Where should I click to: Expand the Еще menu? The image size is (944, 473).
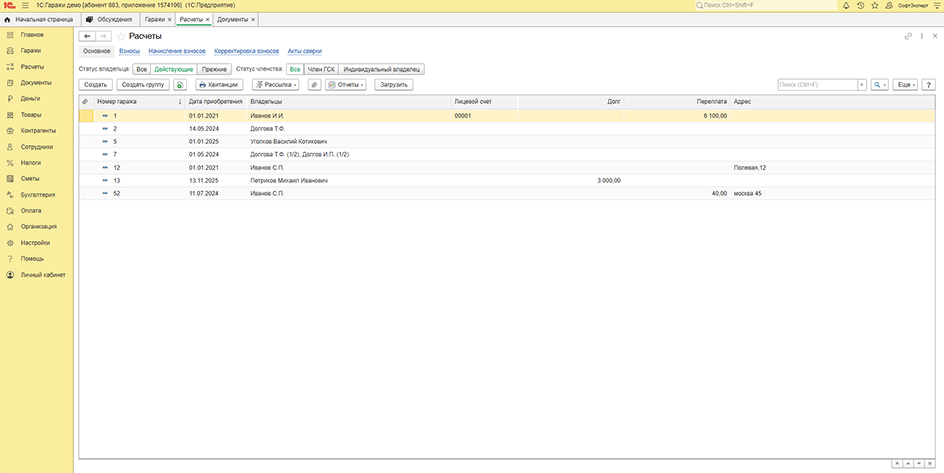pyautogui.click(x=906, y=85)
